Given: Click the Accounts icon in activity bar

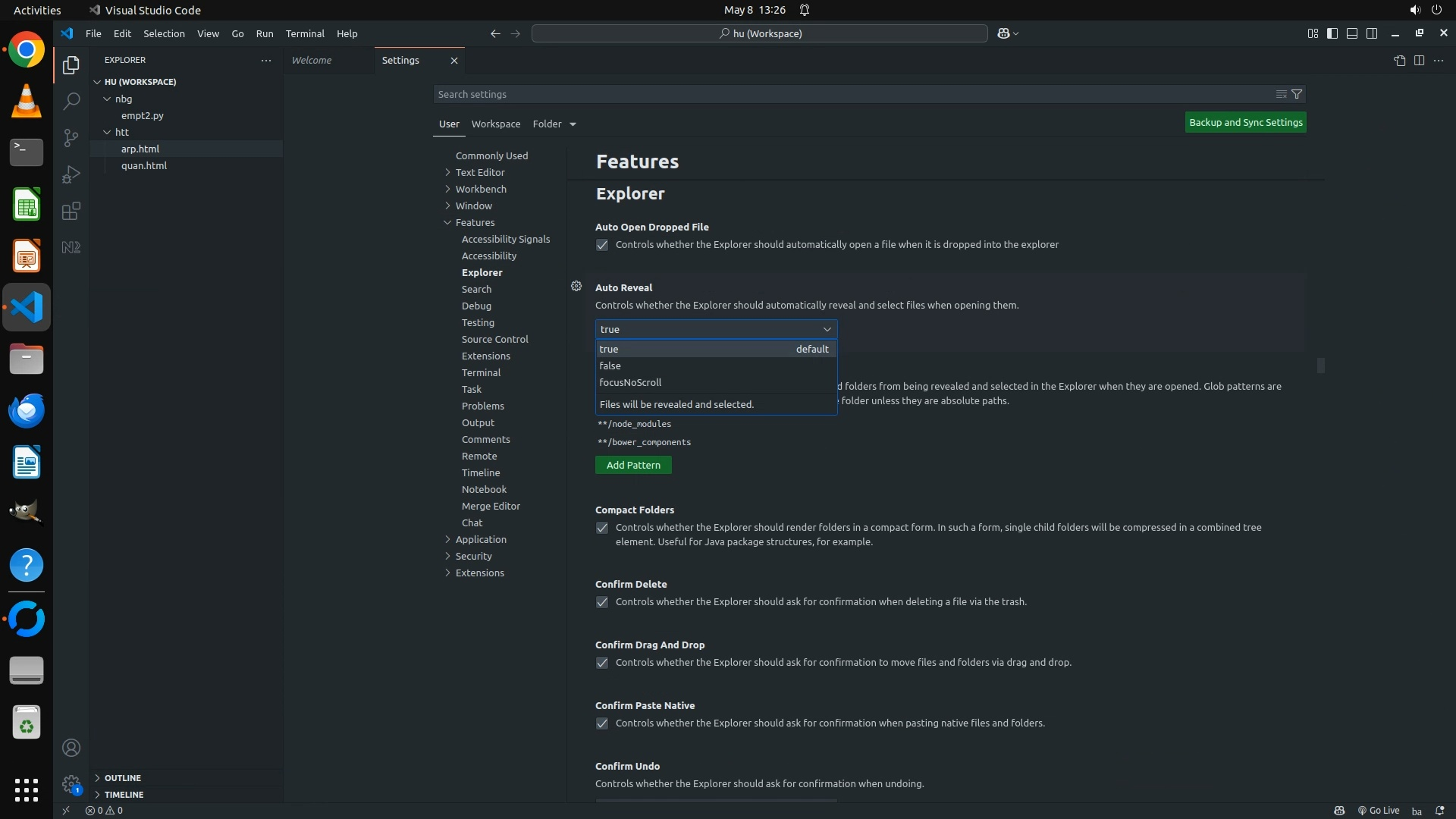Looking at the screenshot, I should (x=71, y=748).
